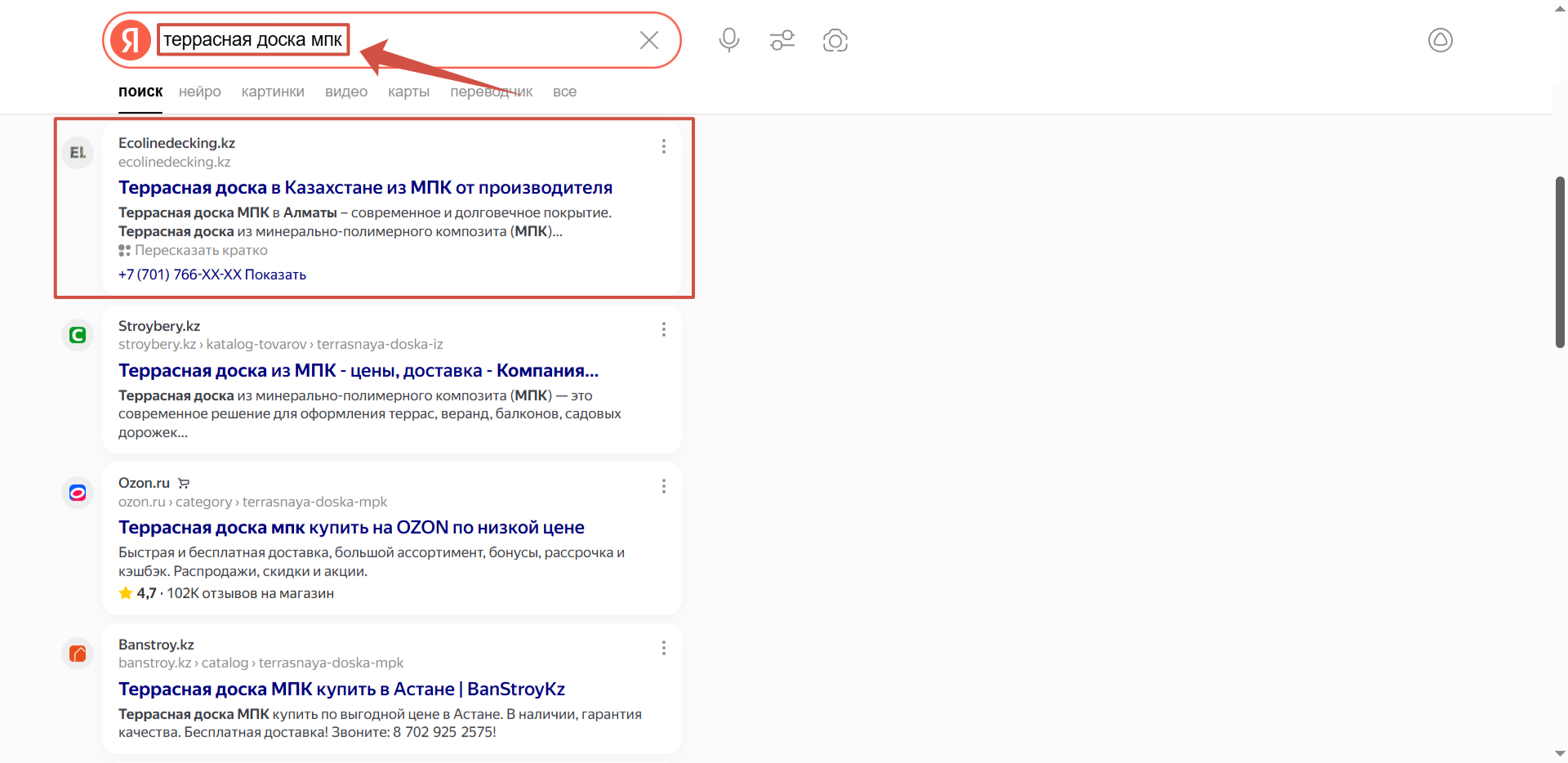Clear the search query with the X icon
This screenshot has height=763, width=1568.
coord(649,40)
